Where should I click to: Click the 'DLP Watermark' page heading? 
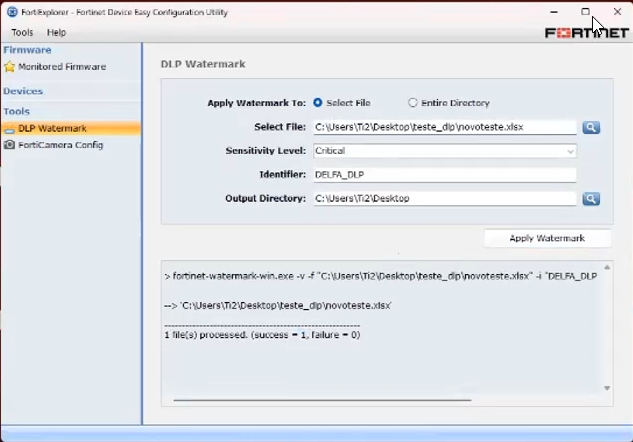(203, 64)
